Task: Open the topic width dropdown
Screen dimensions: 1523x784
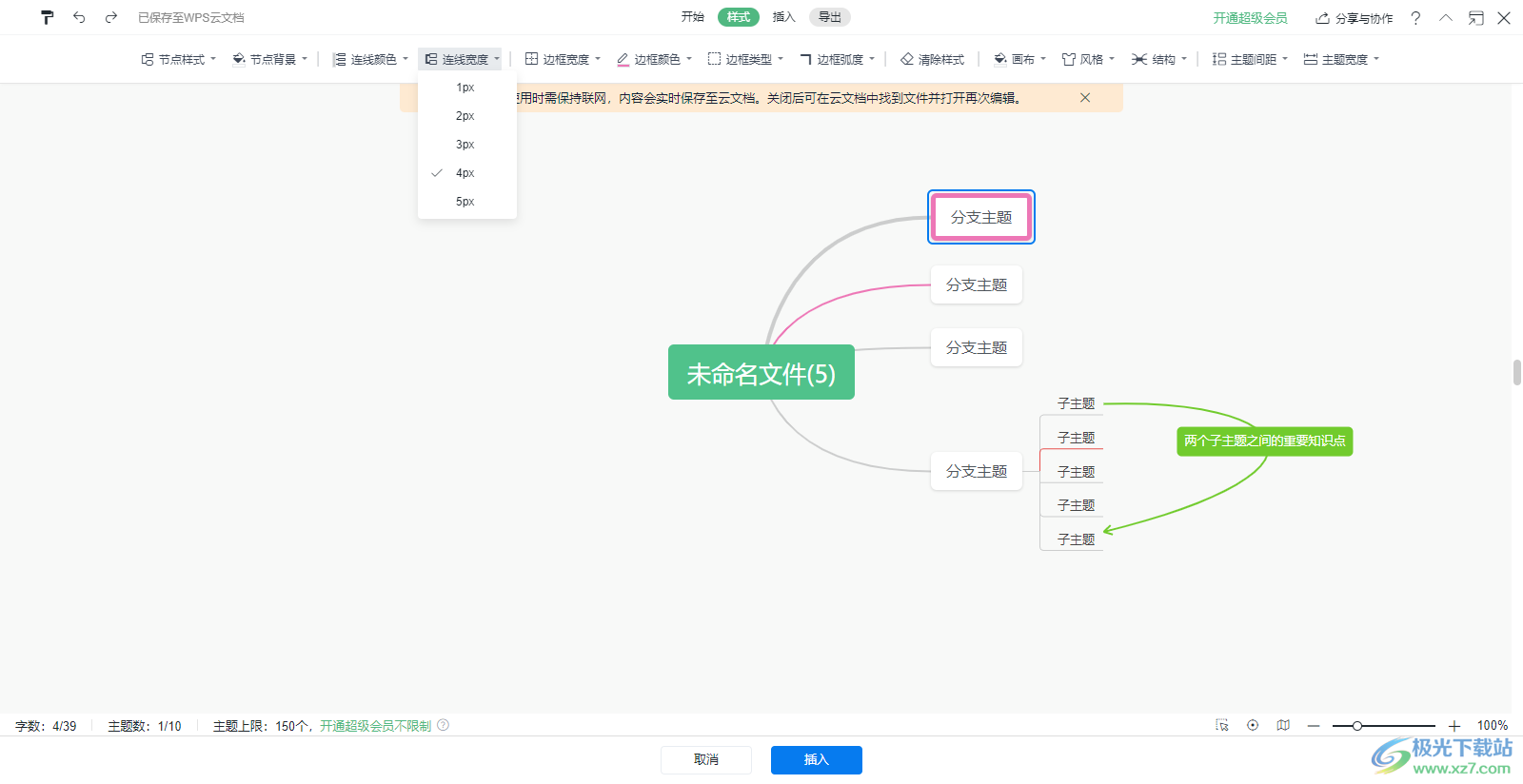Action: pyautogui.click(x=1342, y=59)
